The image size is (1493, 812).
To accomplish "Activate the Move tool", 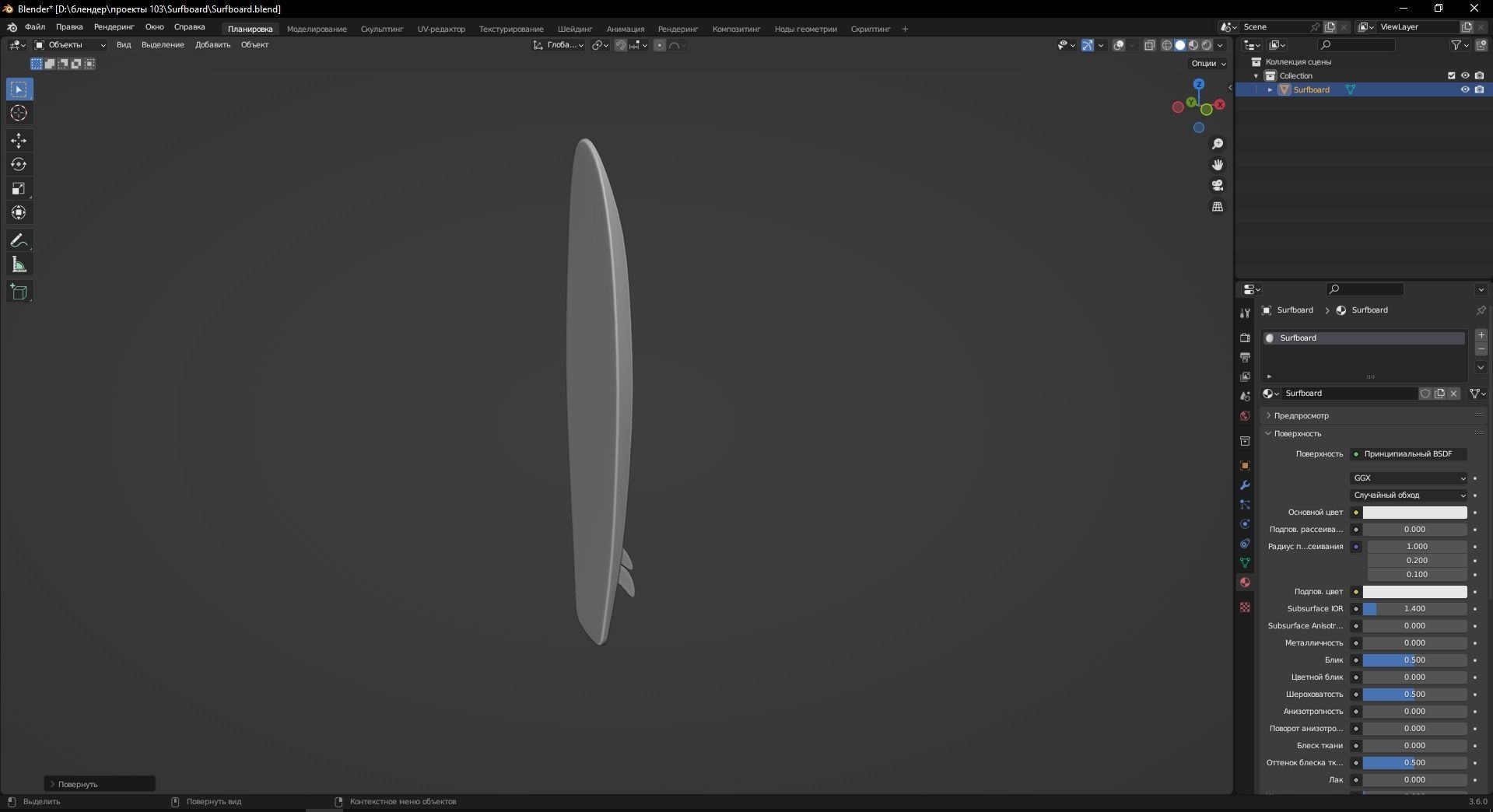I will 19,141.
